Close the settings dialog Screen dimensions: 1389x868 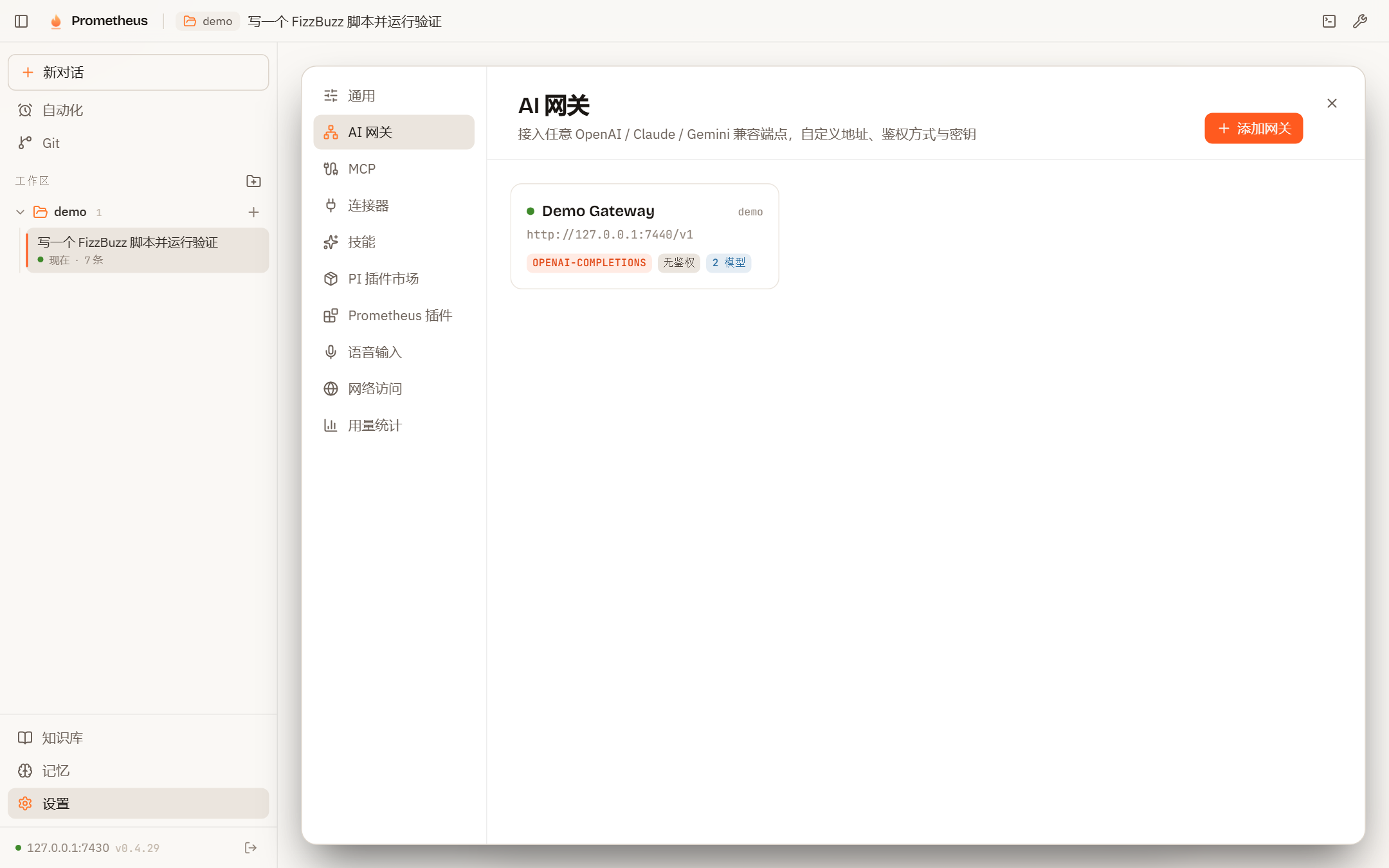[x=1332, y=104]
